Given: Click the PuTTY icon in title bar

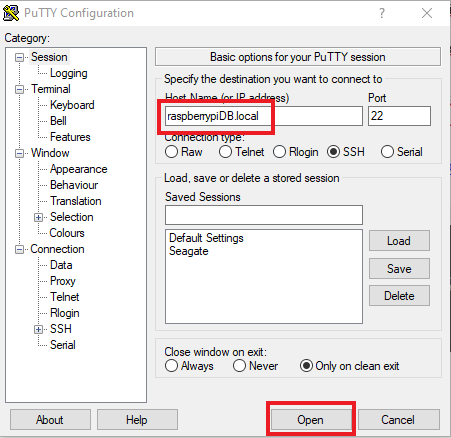Looking at the screenshot, I should point(11,13).
